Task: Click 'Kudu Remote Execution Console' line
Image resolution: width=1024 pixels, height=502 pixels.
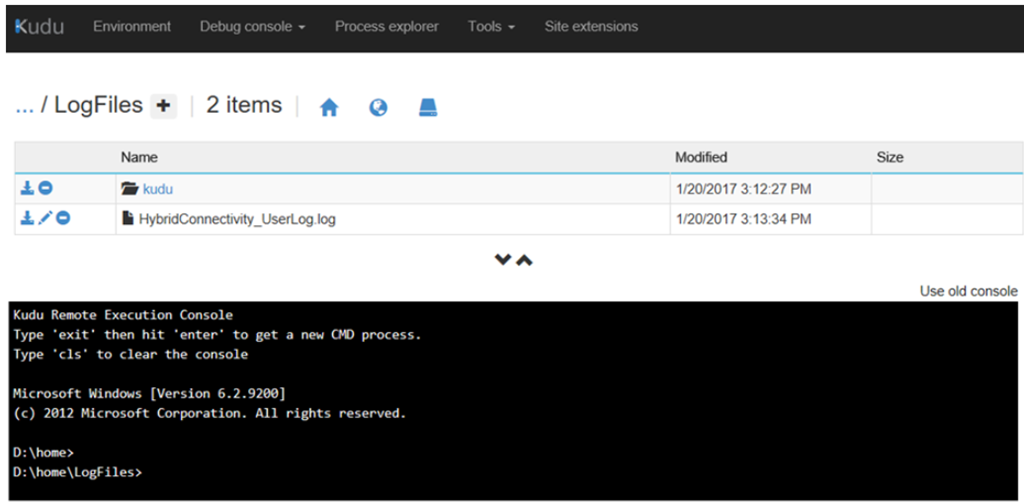Action: pyautogui.click(x=123, y=315)
